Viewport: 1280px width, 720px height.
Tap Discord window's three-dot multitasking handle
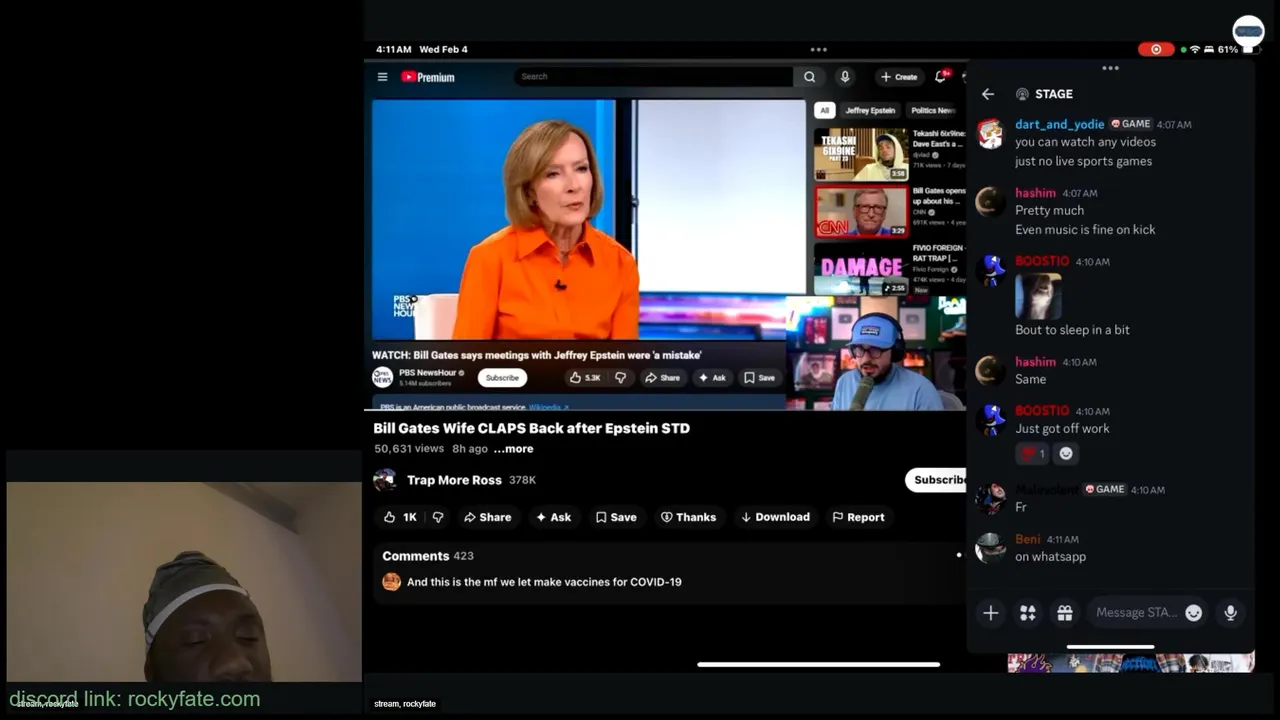[x=1110, y=68]
